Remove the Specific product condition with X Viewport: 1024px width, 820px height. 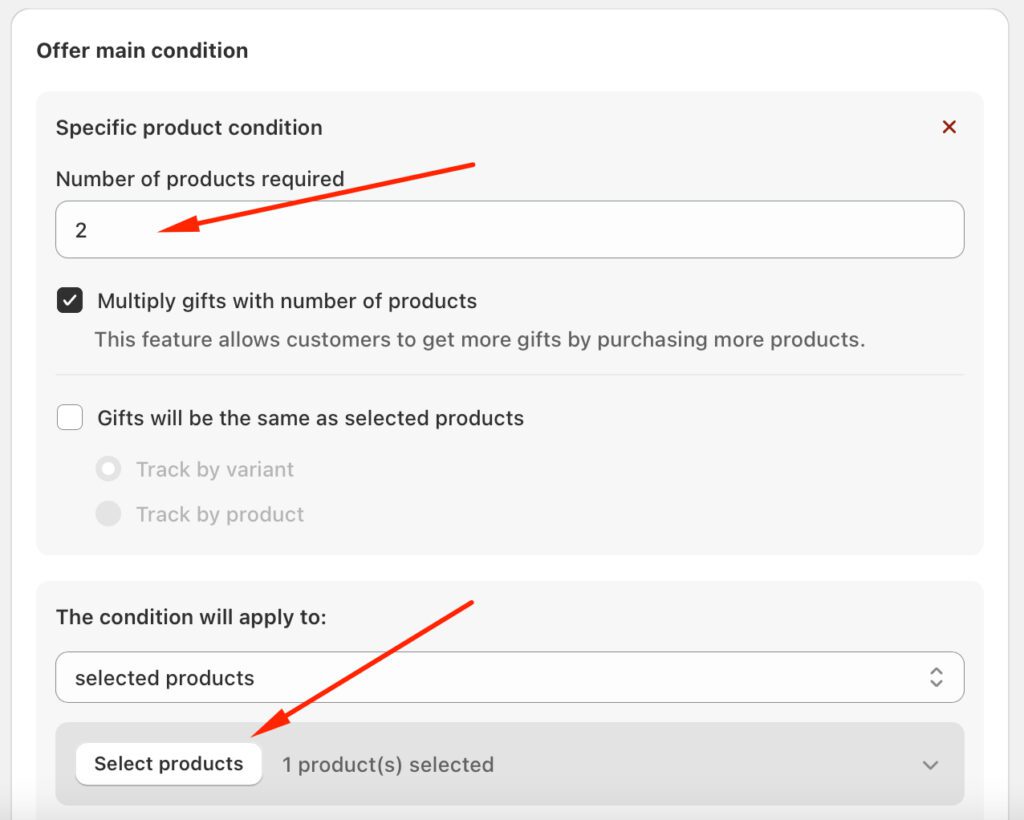click(x=949, y=127)
